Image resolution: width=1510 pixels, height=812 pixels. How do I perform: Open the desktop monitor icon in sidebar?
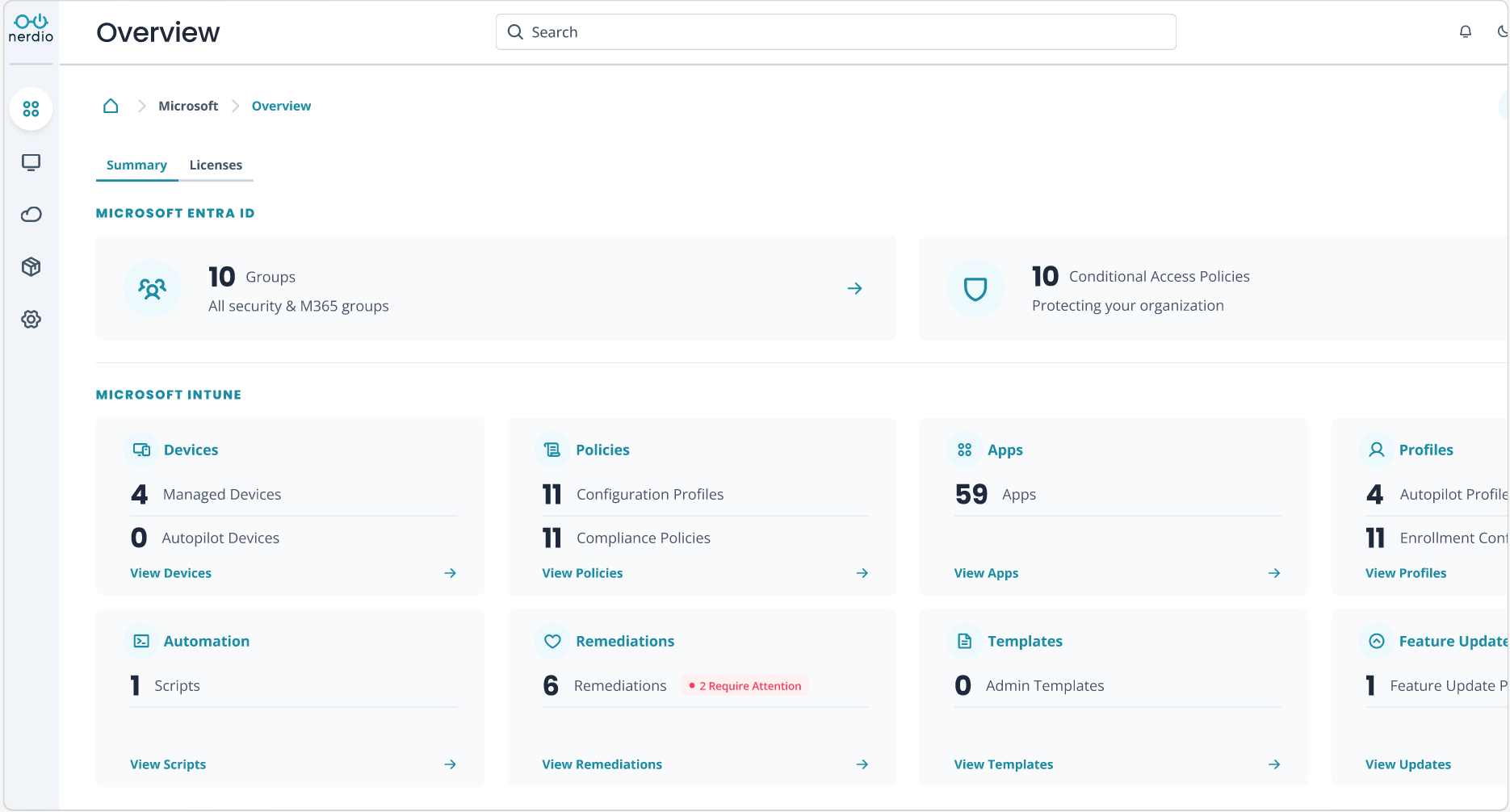point(31,162)
